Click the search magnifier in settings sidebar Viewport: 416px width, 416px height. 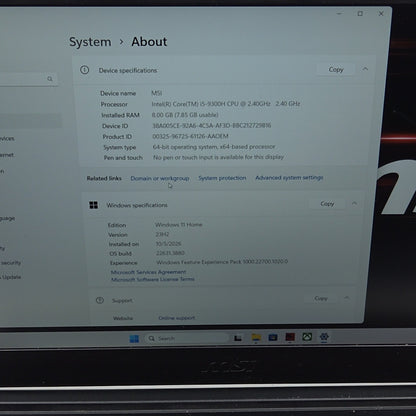pyautogui.click(x=50, y=79)
